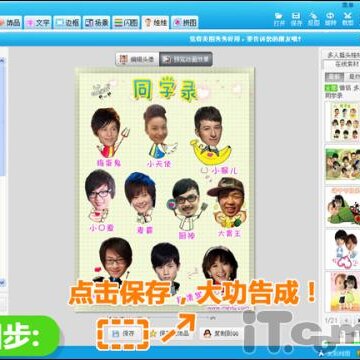
Task: Click the pink 麦霸 name label
Action: (145, 230)
